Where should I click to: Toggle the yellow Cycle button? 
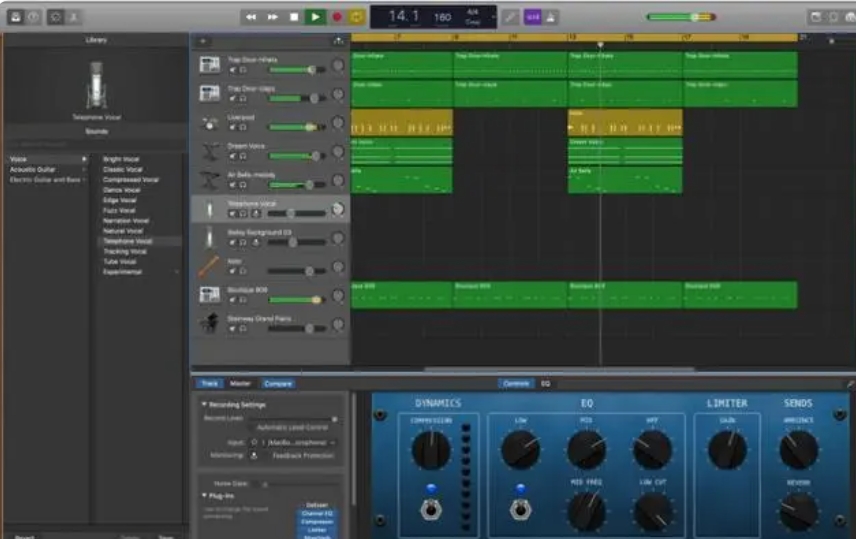356,17
